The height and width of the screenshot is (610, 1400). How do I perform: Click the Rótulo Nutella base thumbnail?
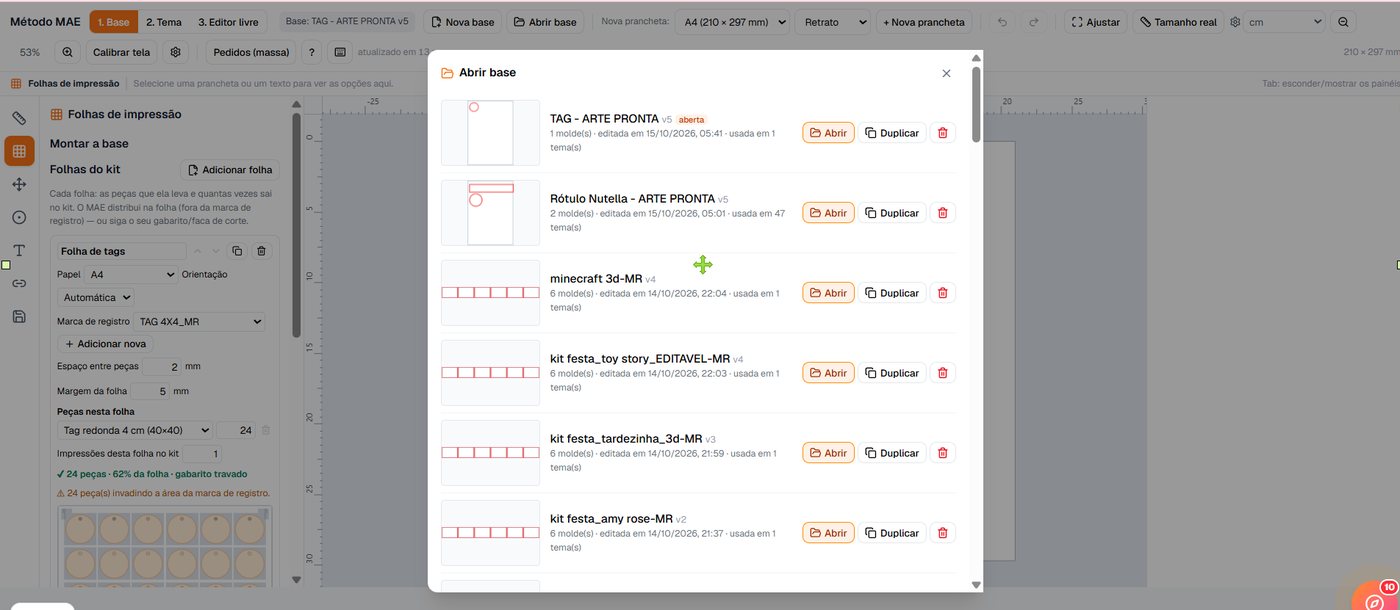tap(490, 213)
